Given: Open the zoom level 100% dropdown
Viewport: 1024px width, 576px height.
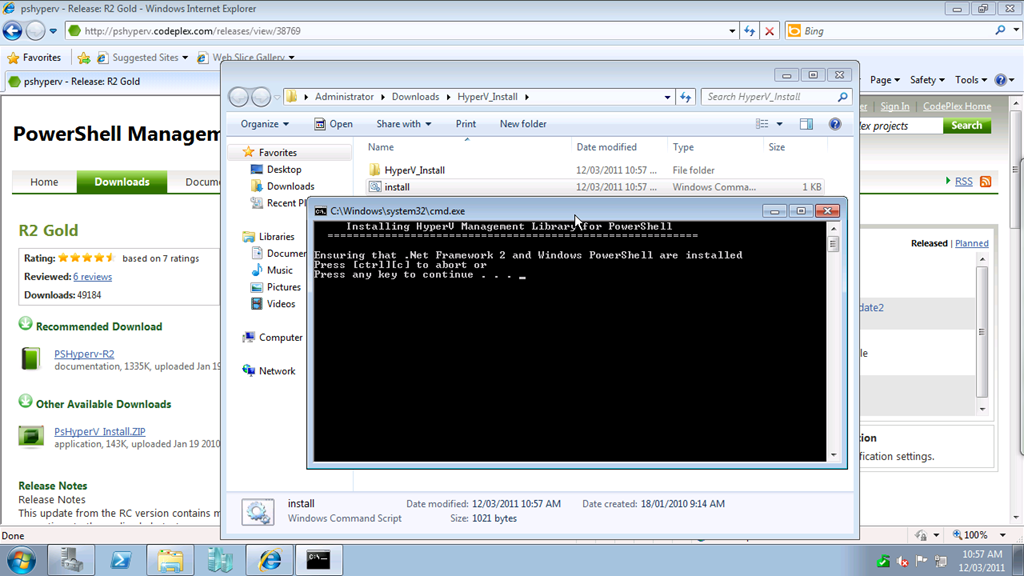Looking at the screenshot, I should click(1002, 535).
